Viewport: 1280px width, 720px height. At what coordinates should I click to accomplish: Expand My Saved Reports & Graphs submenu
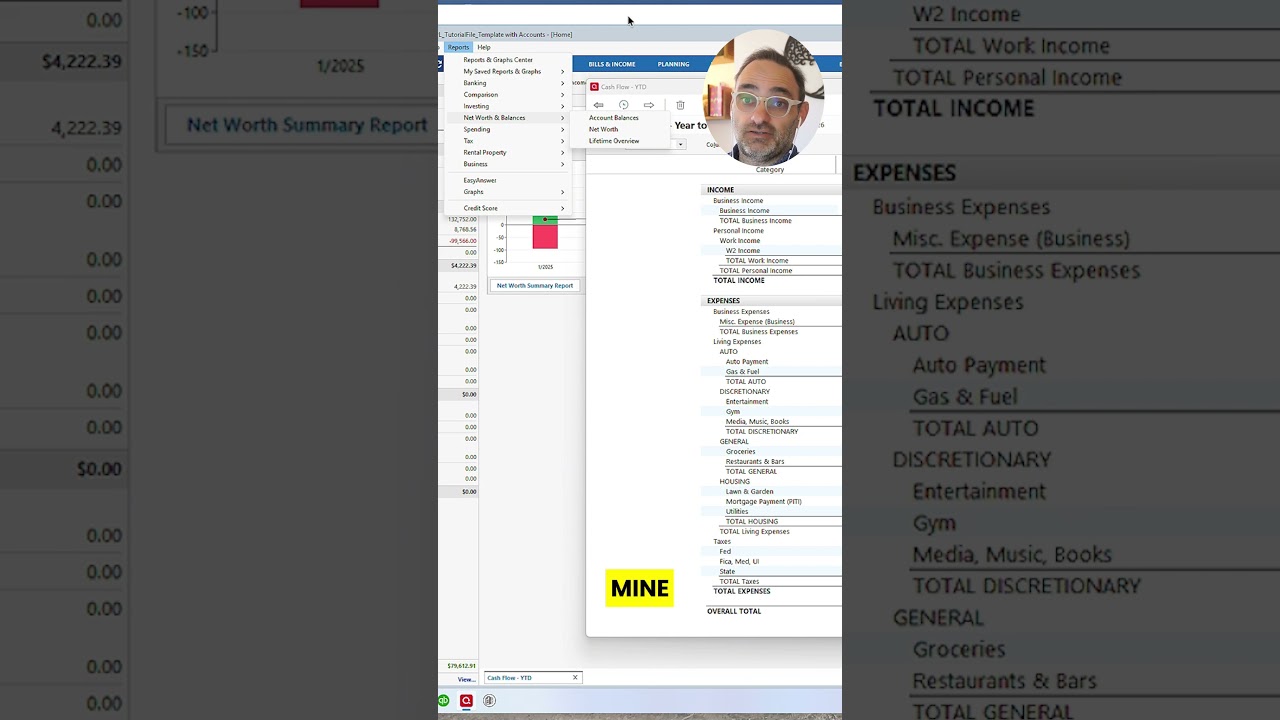tap(508, 71)
